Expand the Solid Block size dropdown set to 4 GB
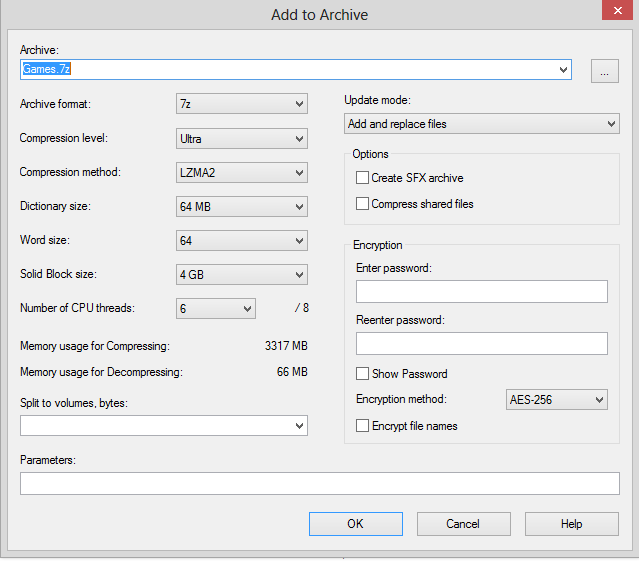 pos(242,275)
